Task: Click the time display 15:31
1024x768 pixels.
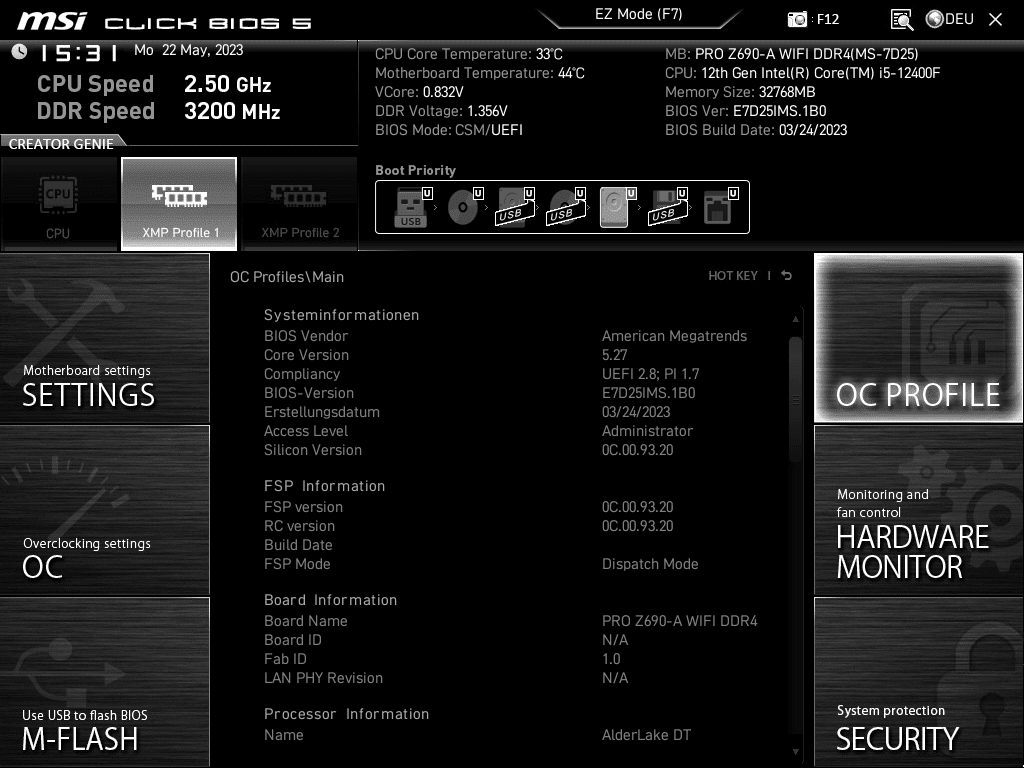Action: pos(78,53)
